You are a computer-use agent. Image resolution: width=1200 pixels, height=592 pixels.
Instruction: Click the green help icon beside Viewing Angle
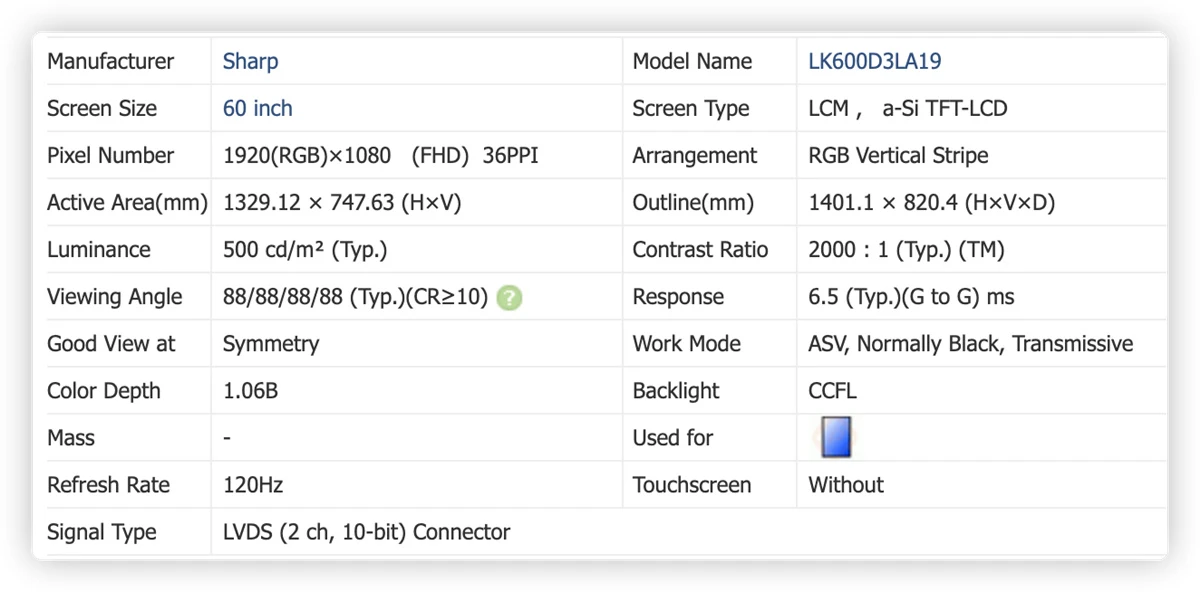pos(509,297)
